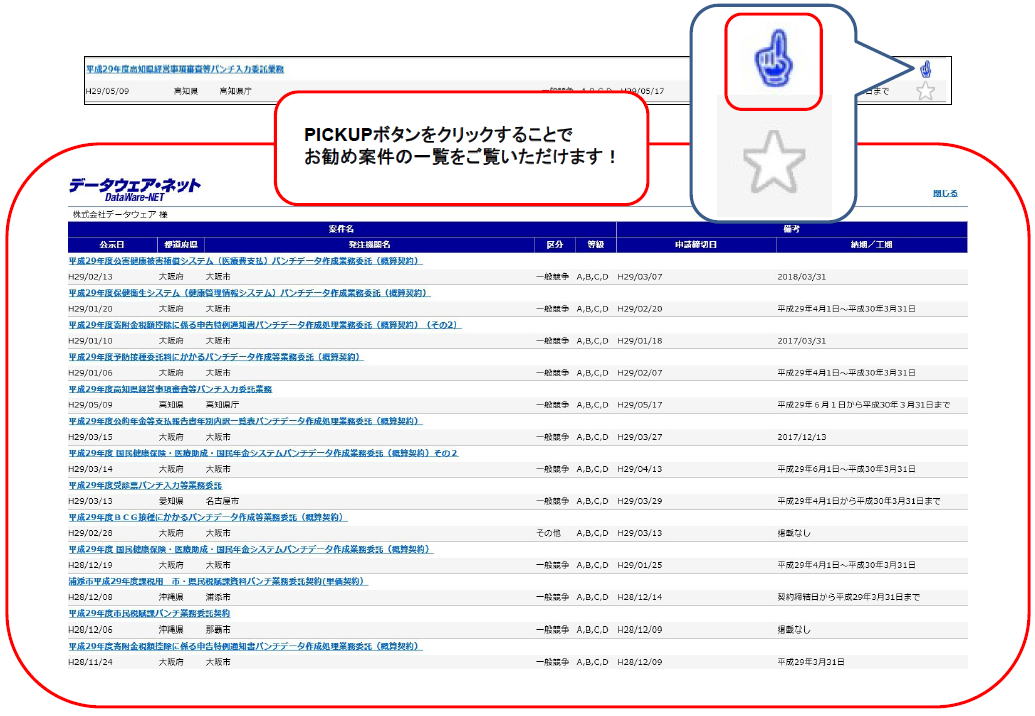1035x716 pixels.
Task: Select the H29/02/28 announcement date
Action: [90, 533]
